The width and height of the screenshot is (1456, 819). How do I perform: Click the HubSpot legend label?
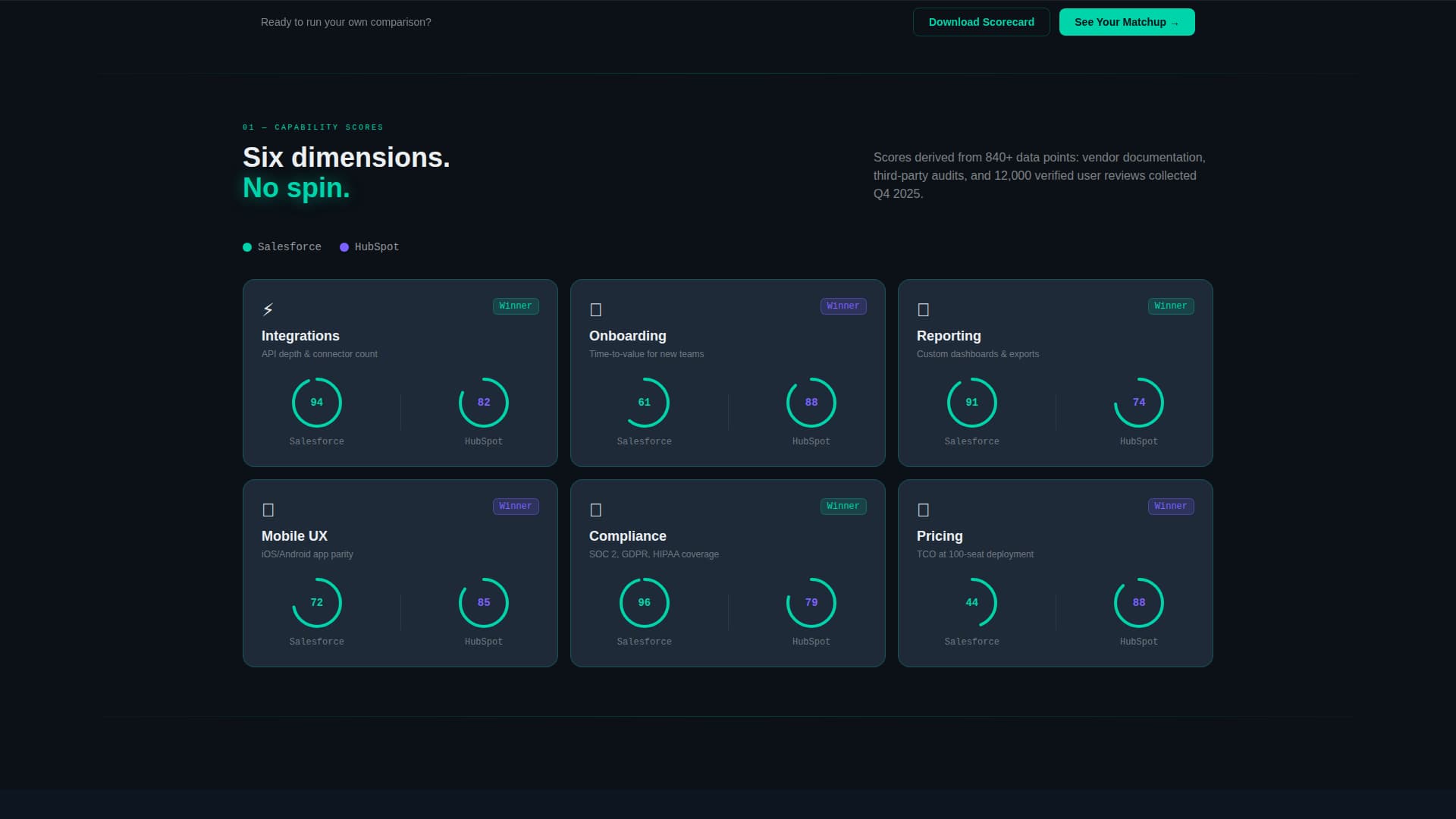pos(376,247)
